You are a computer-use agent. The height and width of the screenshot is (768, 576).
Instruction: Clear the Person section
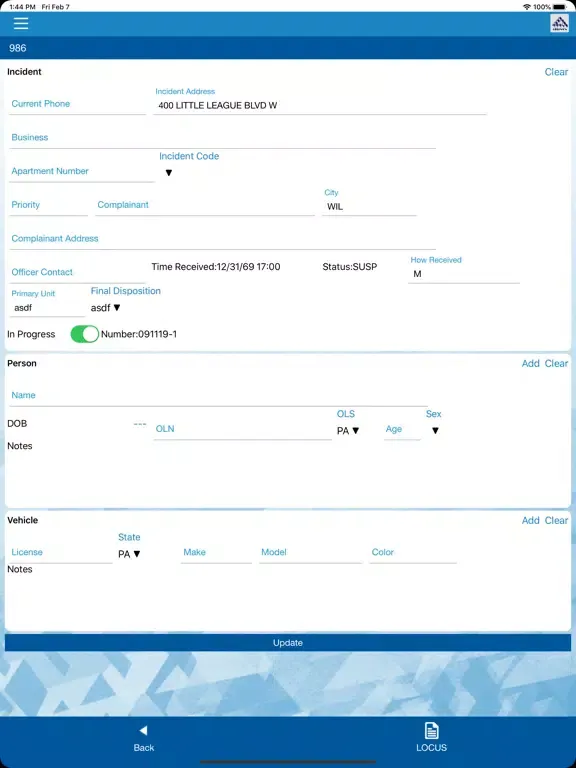[x=556, y=363]
